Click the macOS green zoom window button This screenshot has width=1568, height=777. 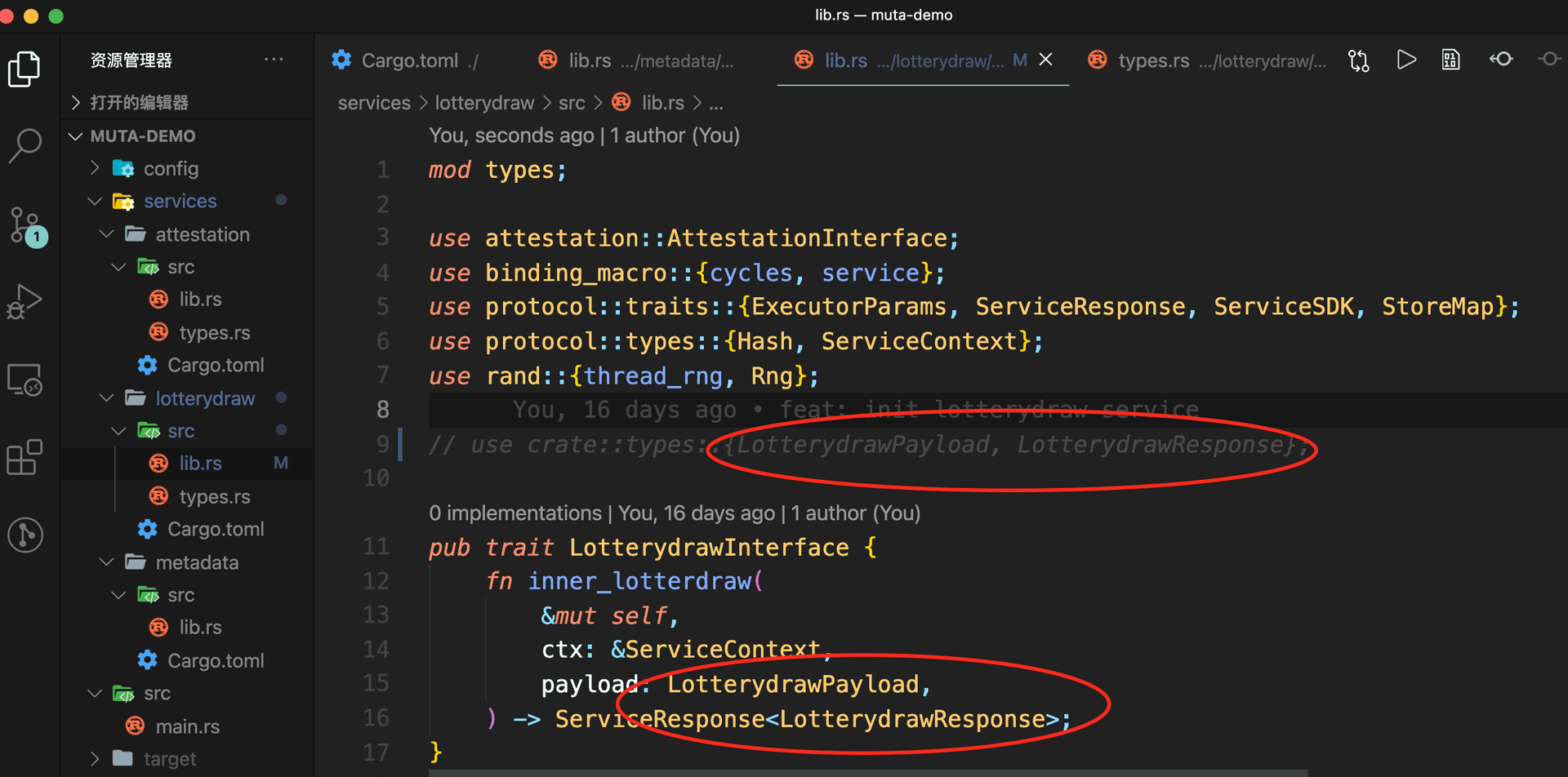tap(56, 16)
